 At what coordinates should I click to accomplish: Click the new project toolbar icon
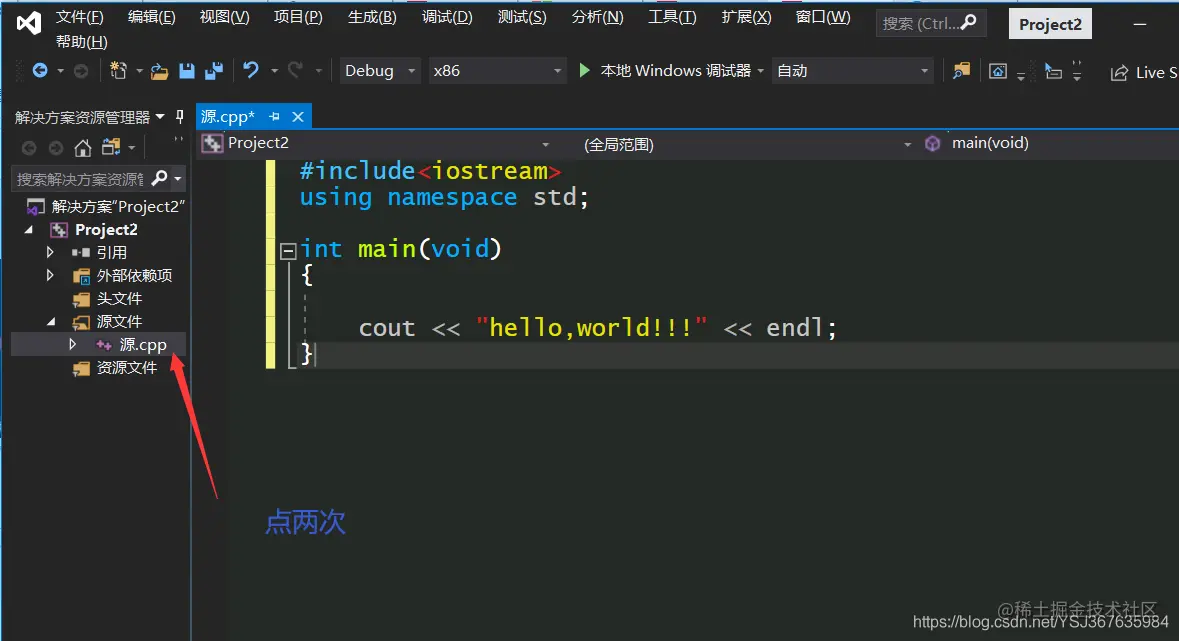(x=118, y=71)
